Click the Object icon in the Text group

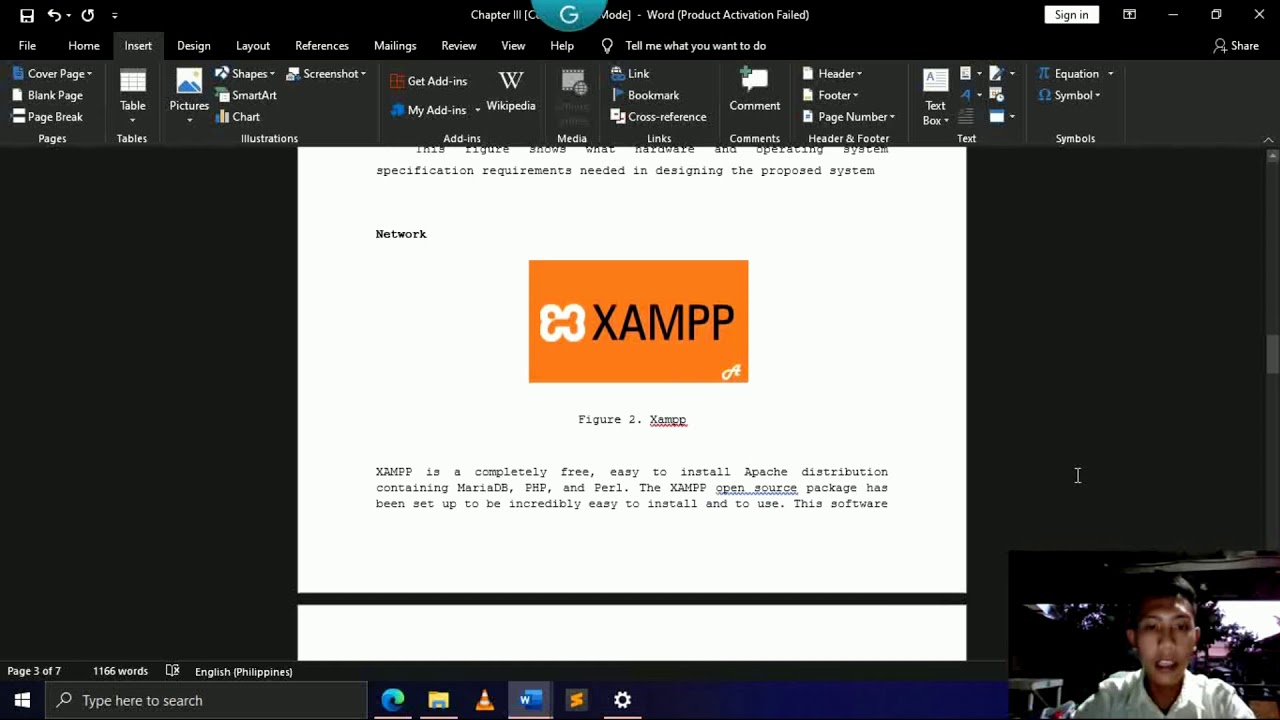[x=997, y=116]
